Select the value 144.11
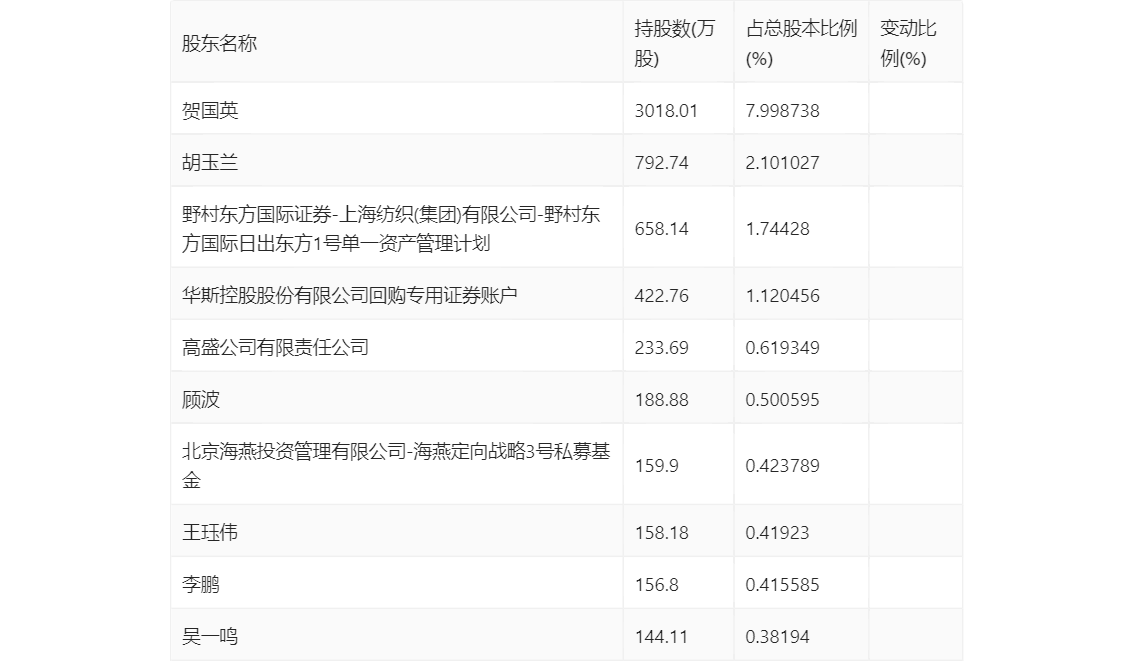 [x=662, y=637]
